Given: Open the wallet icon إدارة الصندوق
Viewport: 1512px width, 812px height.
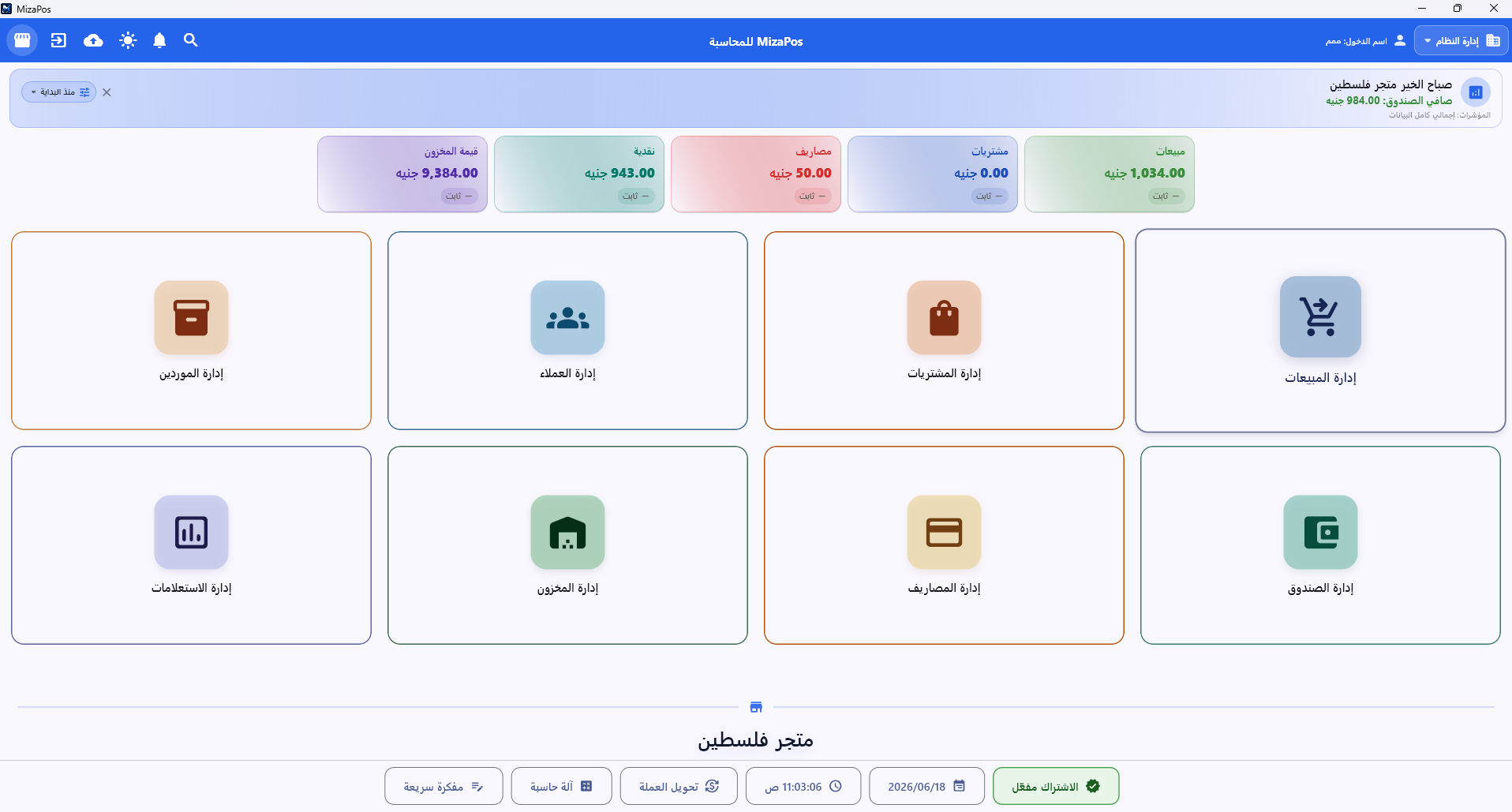Looking at the screenshot, I should point(1320,532).
